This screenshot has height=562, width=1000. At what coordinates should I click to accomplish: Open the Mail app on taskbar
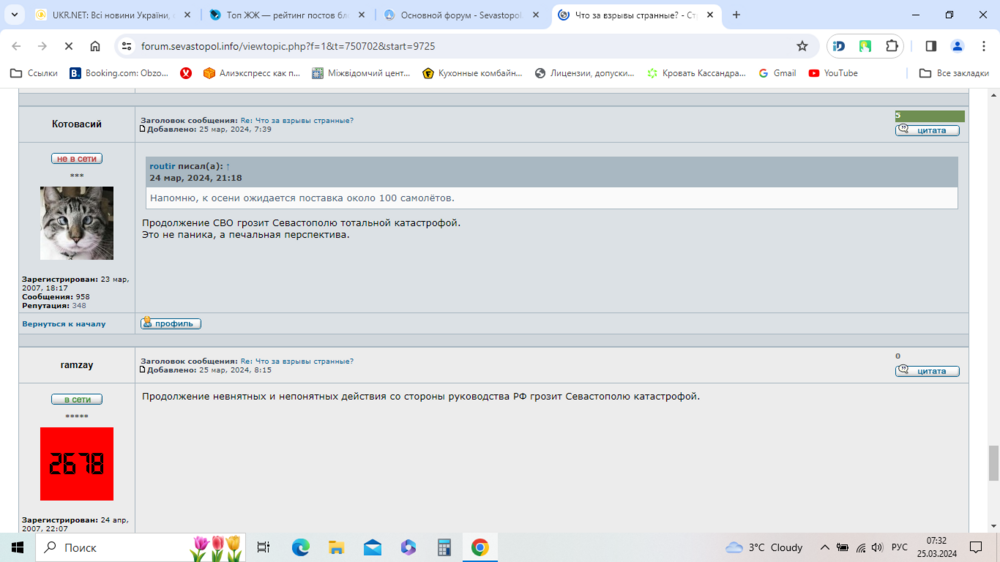[x=372, y=547]
